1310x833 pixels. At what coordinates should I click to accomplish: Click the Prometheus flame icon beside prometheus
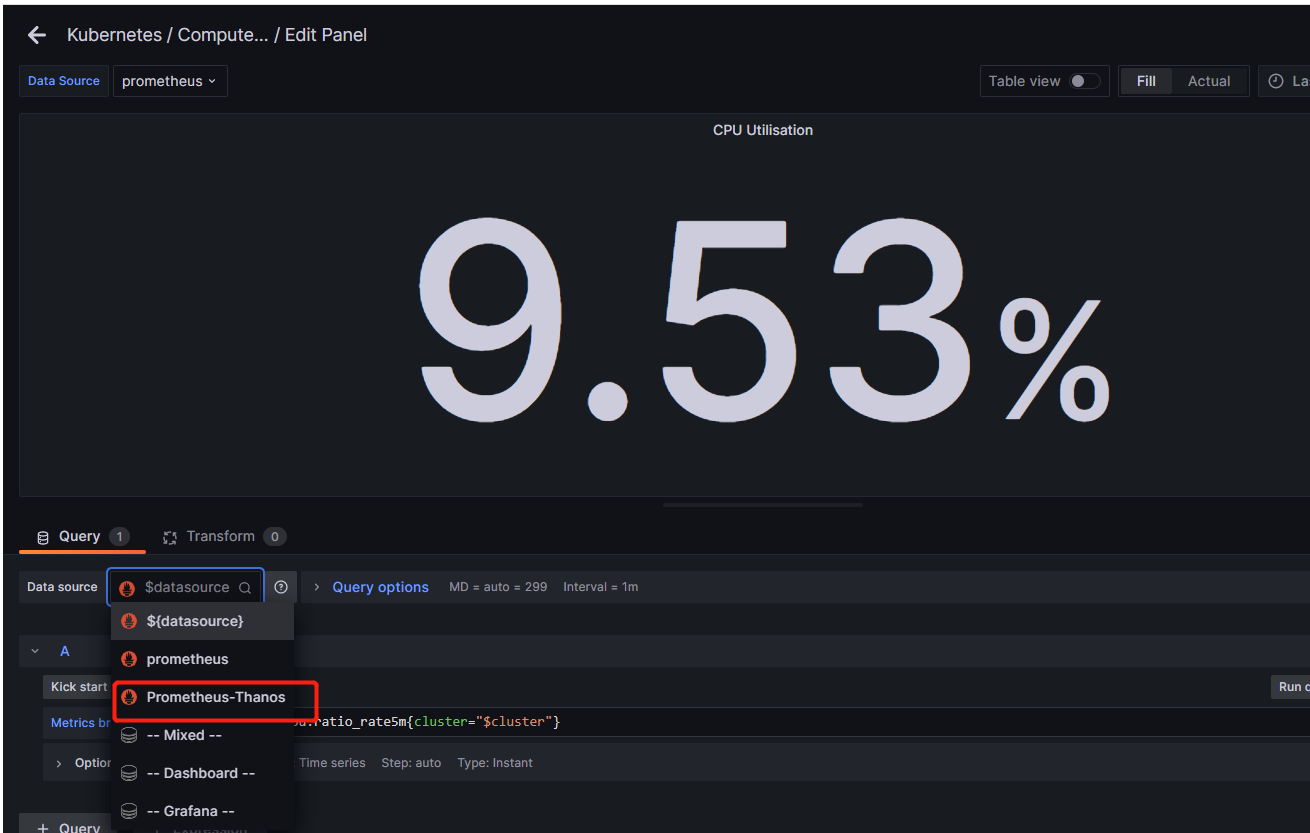pos(129,659)
